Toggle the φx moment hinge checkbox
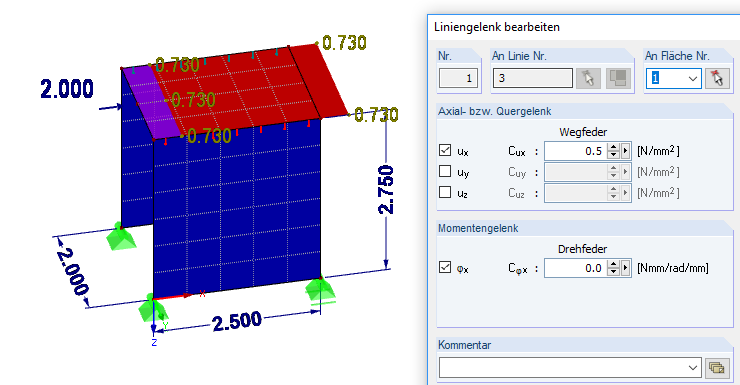Image resolution: width=740 pixels, height=385 pixels. (x=445, y=267)
